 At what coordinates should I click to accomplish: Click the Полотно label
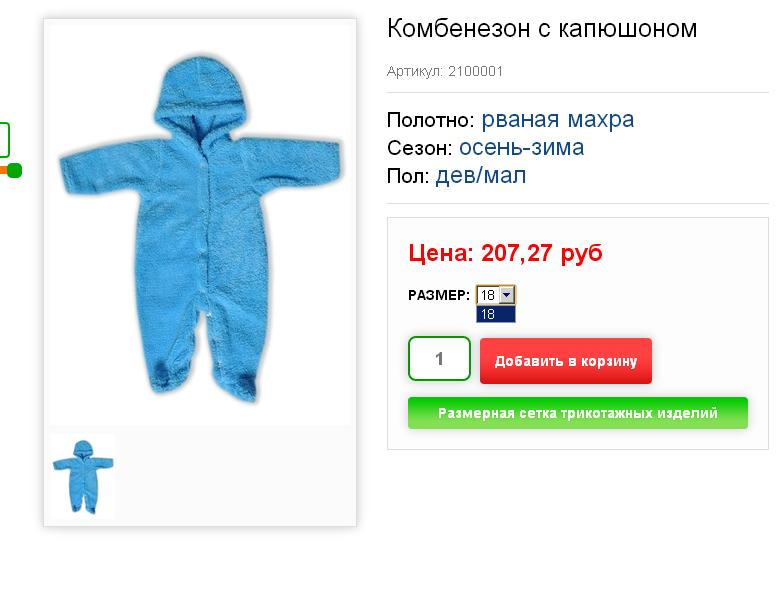point(431,120)
